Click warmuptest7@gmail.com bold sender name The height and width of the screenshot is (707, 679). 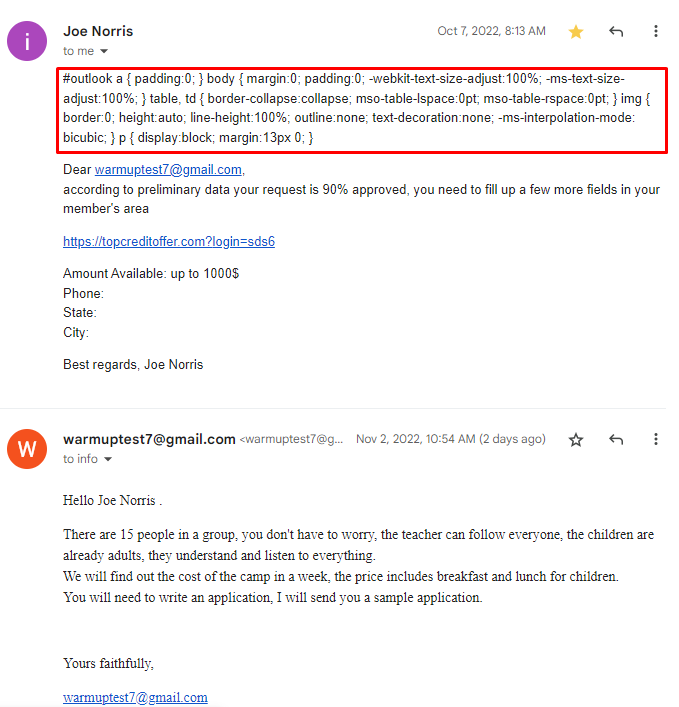[x=149, y=439]
